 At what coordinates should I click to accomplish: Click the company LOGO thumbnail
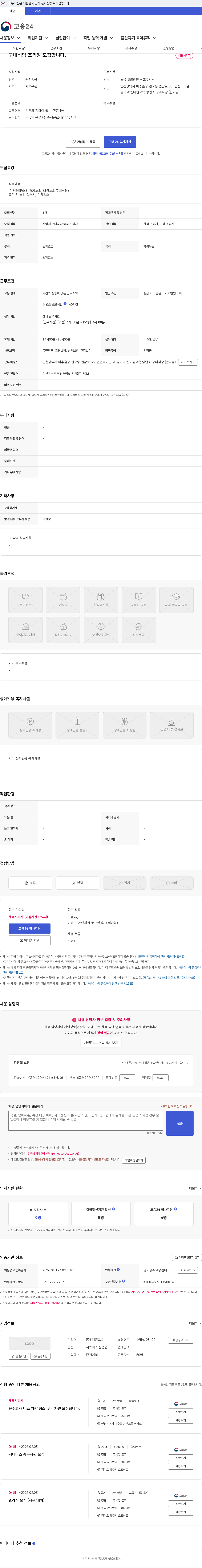(29, 1343)
